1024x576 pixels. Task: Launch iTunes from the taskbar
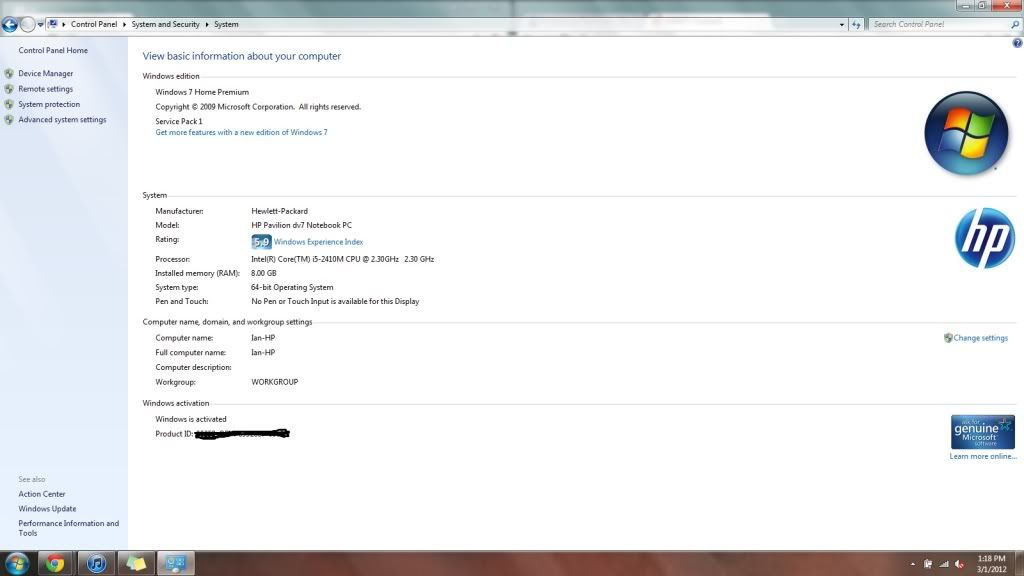tap(96, 563)
